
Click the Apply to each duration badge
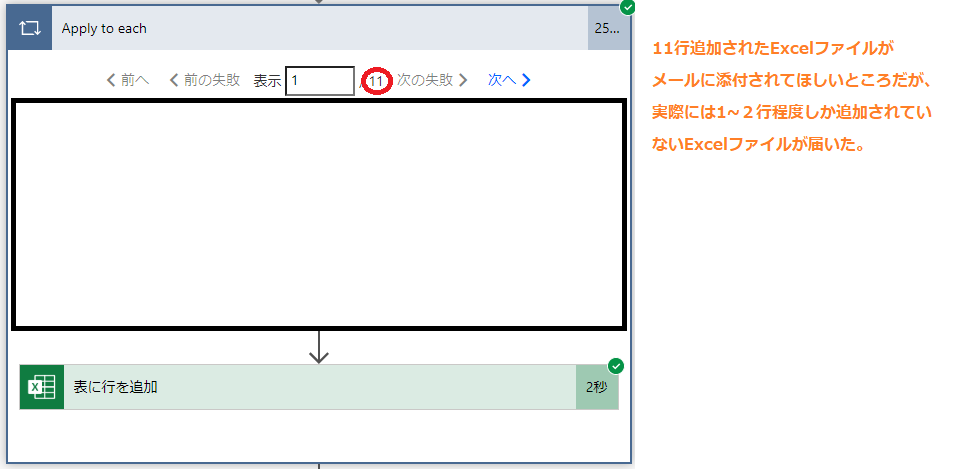(609, 28)
